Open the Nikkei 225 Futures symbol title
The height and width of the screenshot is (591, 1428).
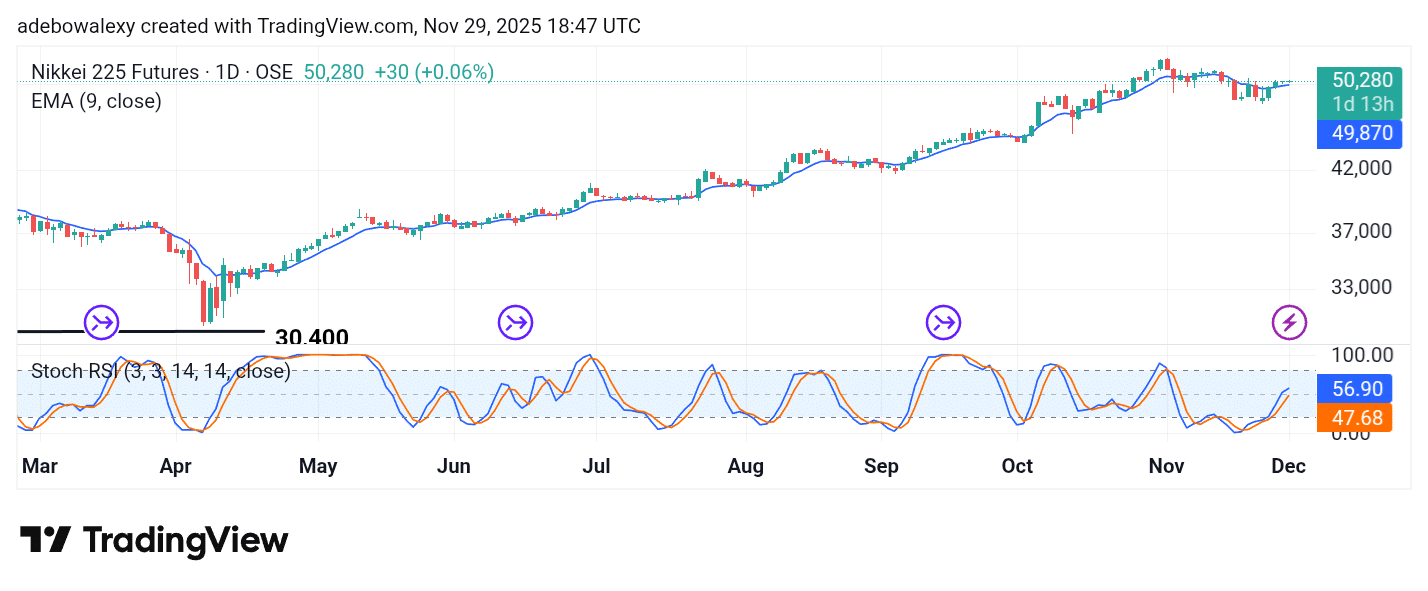(118, 72)
